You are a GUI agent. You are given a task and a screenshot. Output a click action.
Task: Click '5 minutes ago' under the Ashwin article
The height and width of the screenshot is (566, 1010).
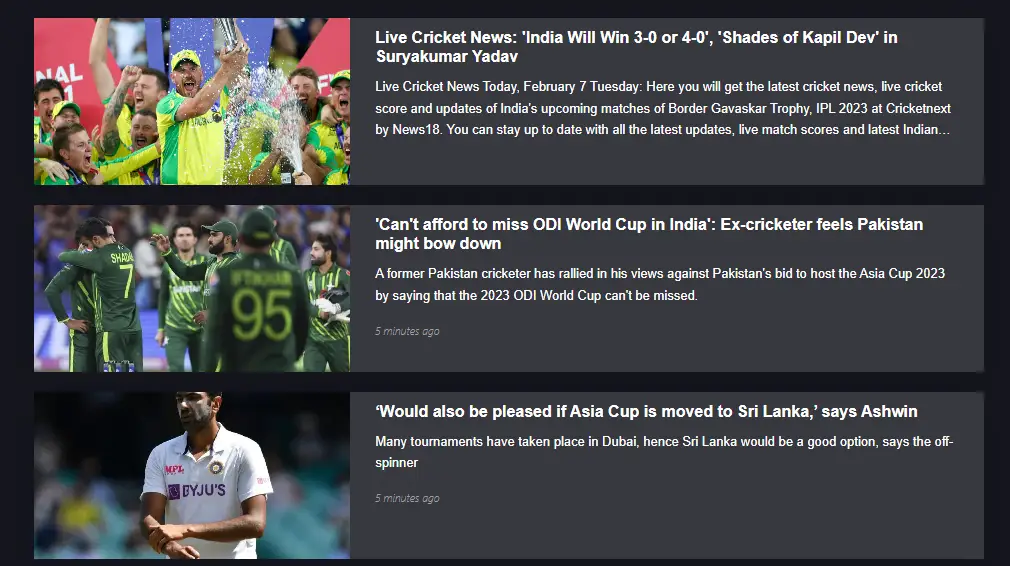tap(407, 498)
